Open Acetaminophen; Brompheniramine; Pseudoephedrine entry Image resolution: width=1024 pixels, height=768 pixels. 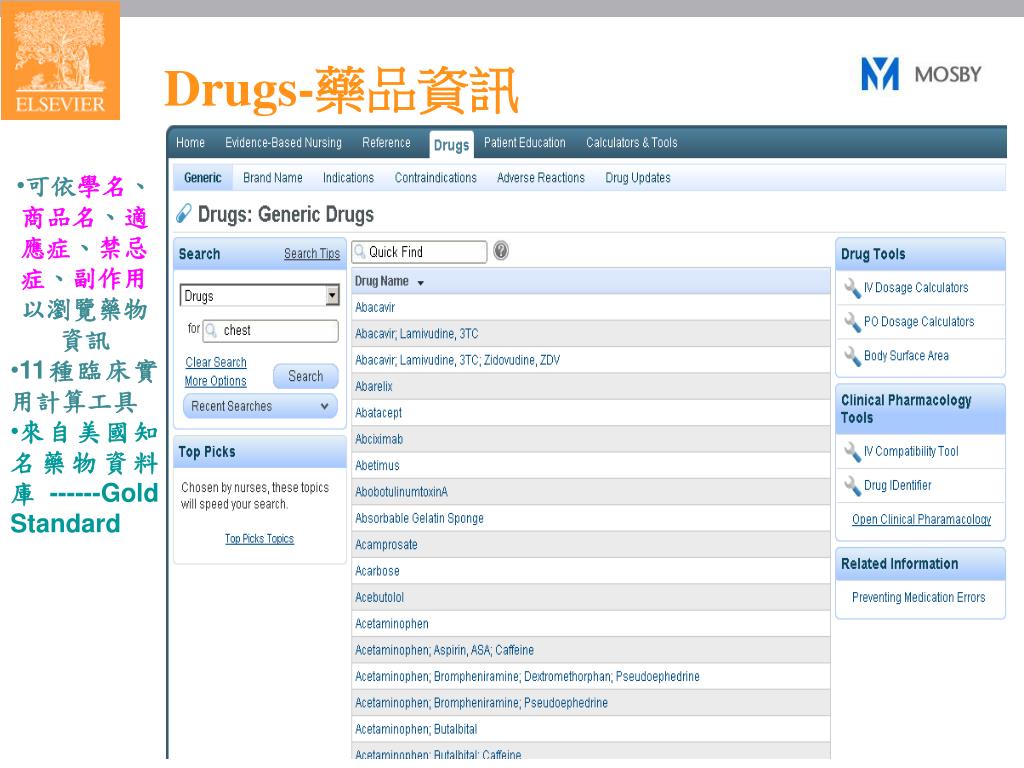(481, 703)
